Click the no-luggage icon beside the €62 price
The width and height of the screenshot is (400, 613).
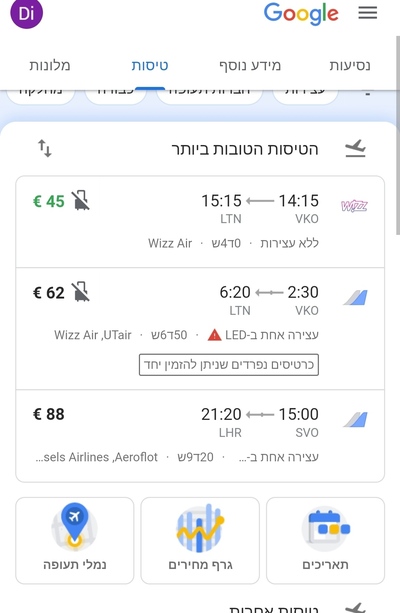coord(81,292)
